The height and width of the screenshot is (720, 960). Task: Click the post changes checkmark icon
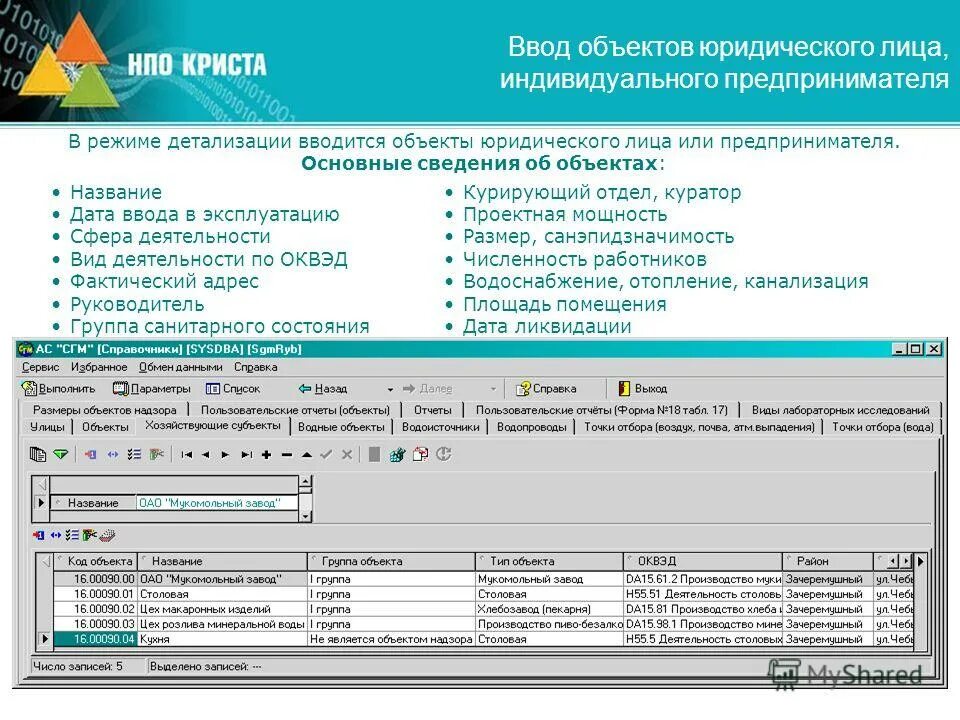click(326, 455)
